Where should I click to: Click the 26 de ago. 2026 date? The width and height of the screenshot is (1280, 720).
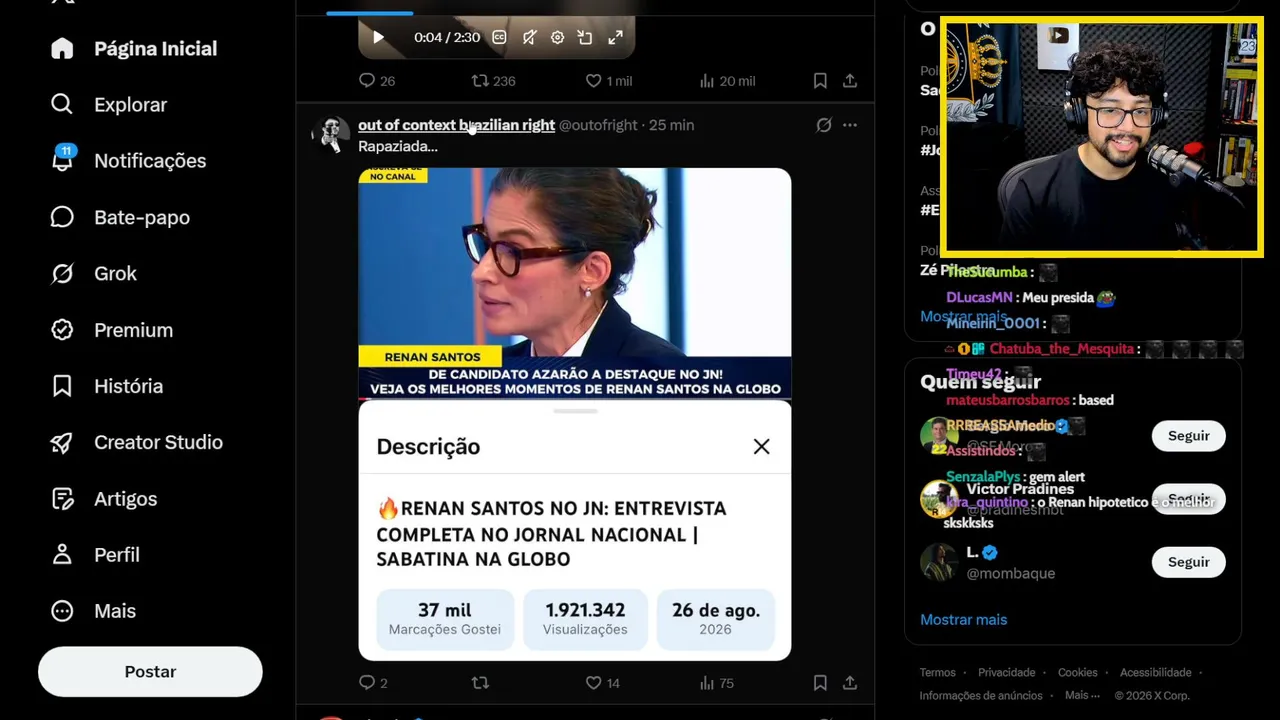click(715, 619)
